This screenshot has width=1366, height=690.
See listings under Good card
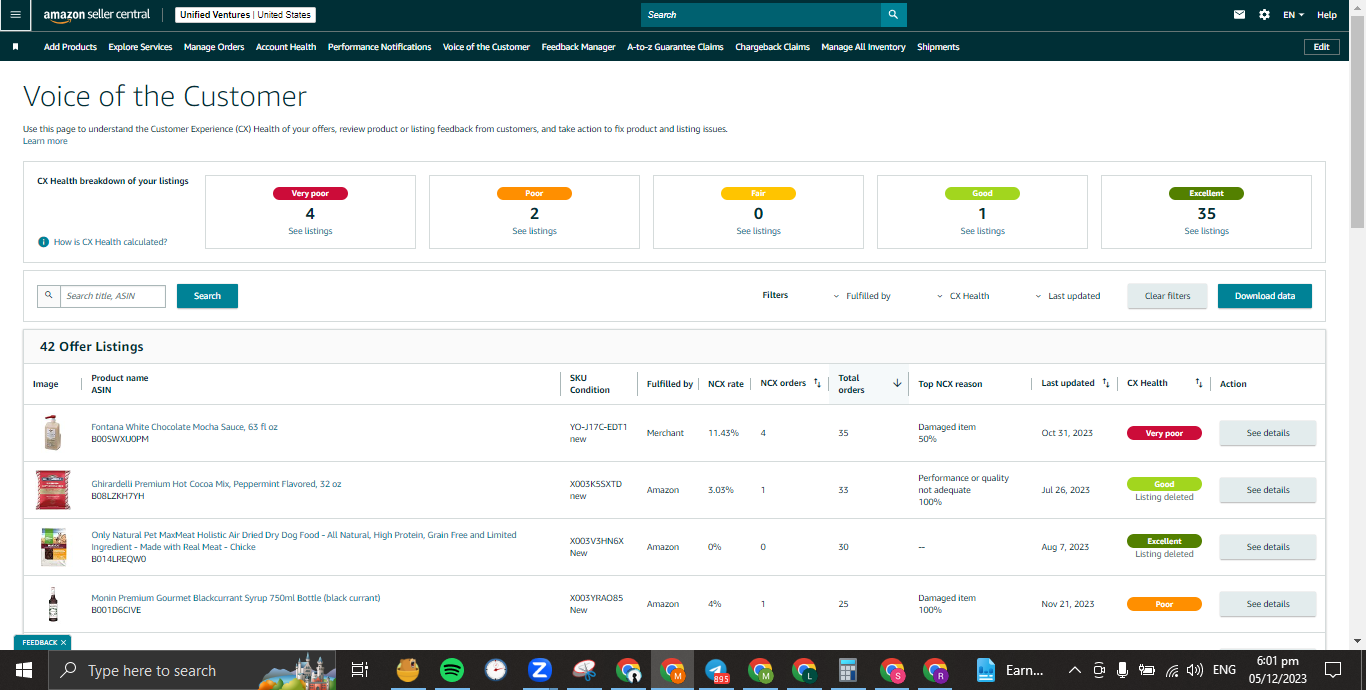tap(982, 231)
